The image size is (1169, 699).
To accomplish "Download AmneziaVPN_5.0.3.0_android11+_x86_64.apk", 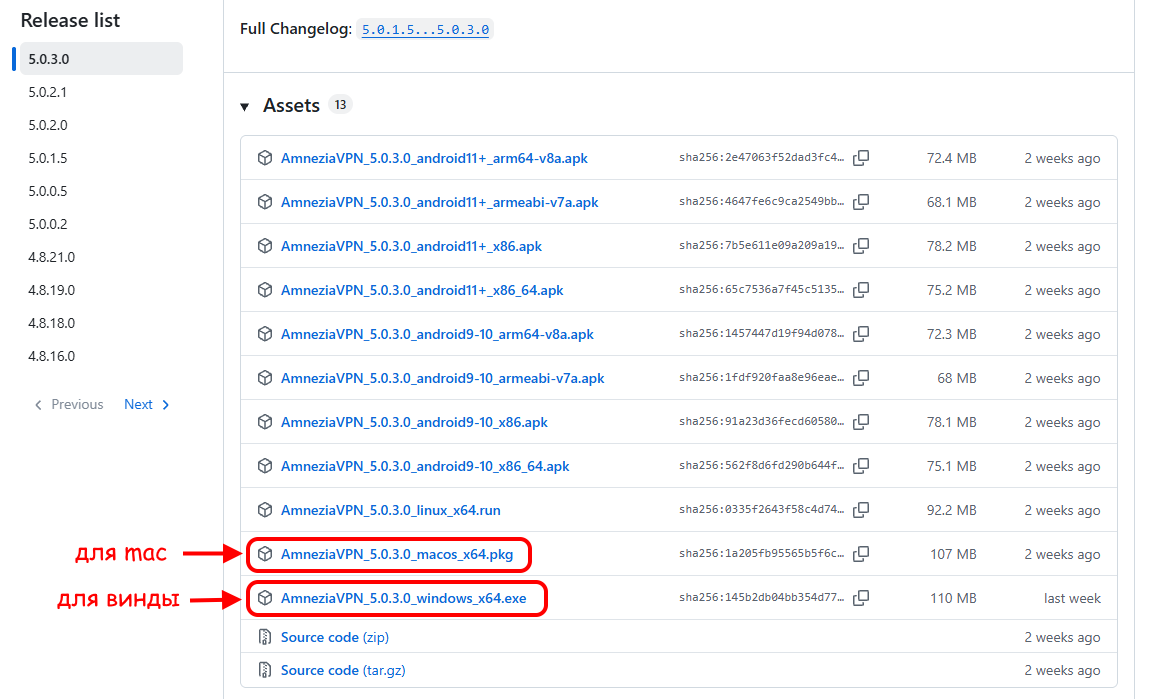I will click(x=422, y=290).
